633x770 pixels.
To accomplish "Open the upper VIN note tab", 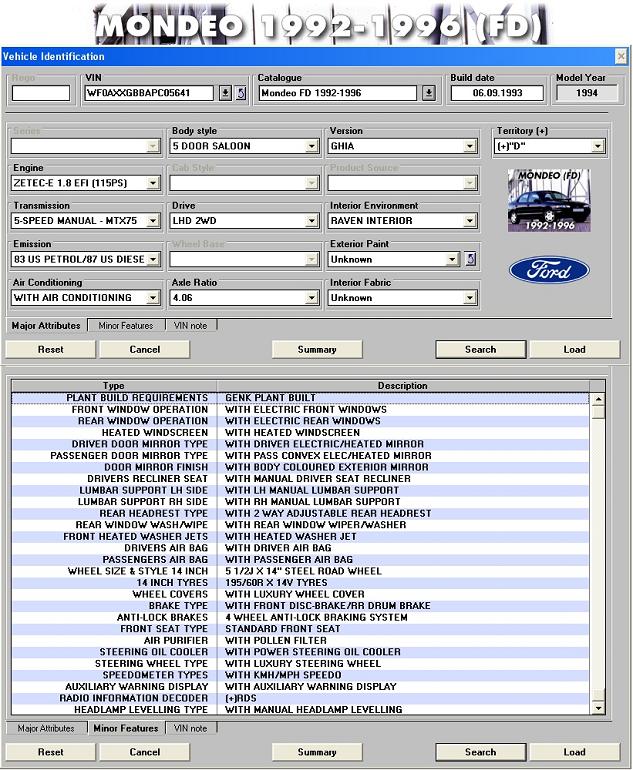I will coord(191,325).
